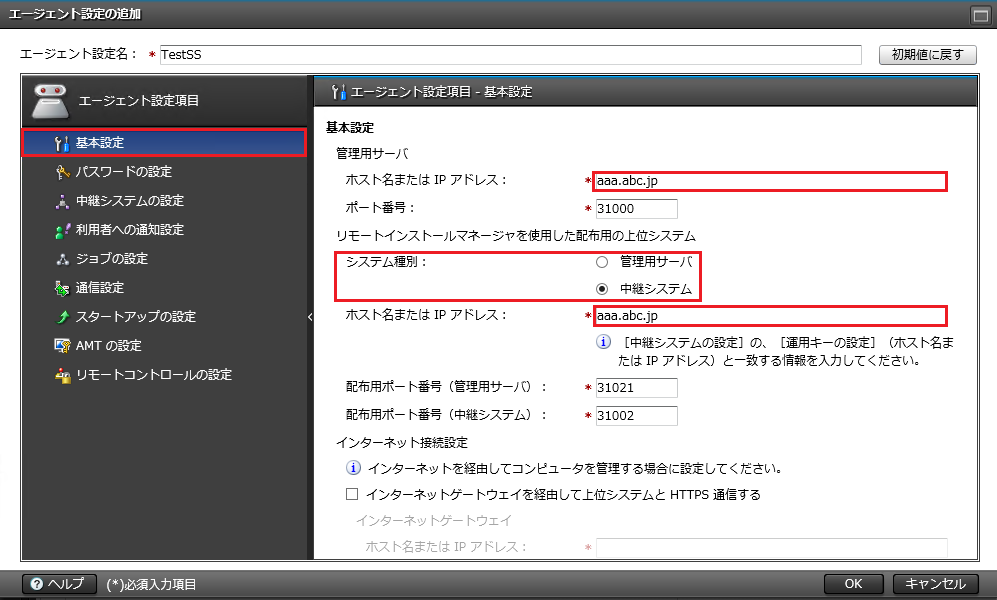Select the 中継システム radio button
The height and width of the screenshot is (600, 997).
602,289
